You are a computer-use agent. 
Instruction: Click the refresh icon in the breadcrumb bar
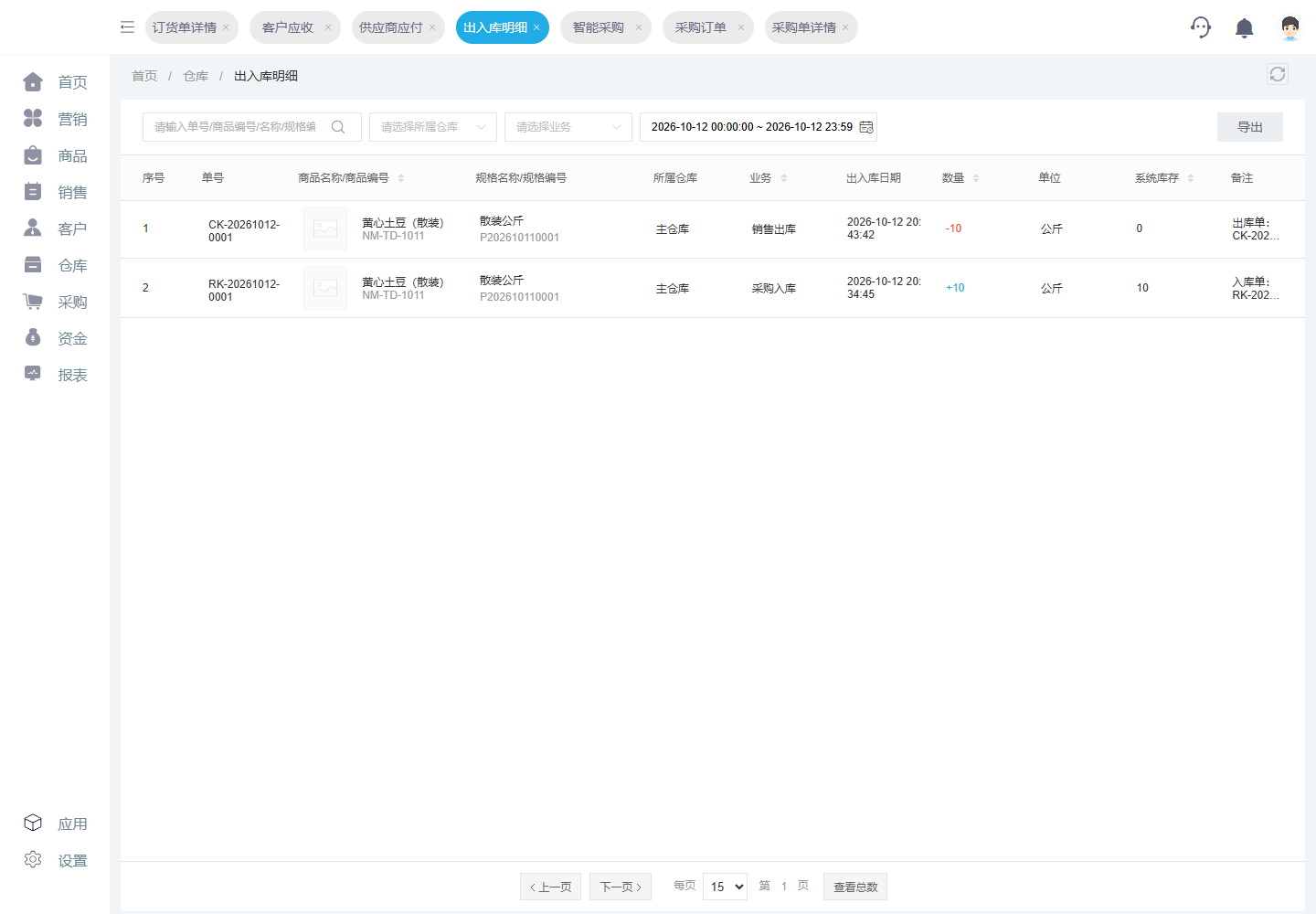click(x=1278, y=75)
